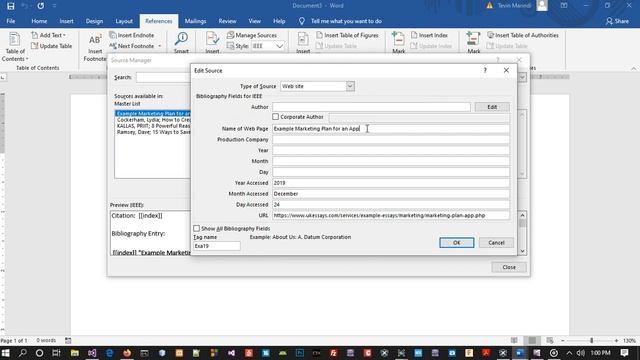Viewport: 640px width, 360px height.
Task: Select Example Marketing Plan source in list
Action: point(153,113)
